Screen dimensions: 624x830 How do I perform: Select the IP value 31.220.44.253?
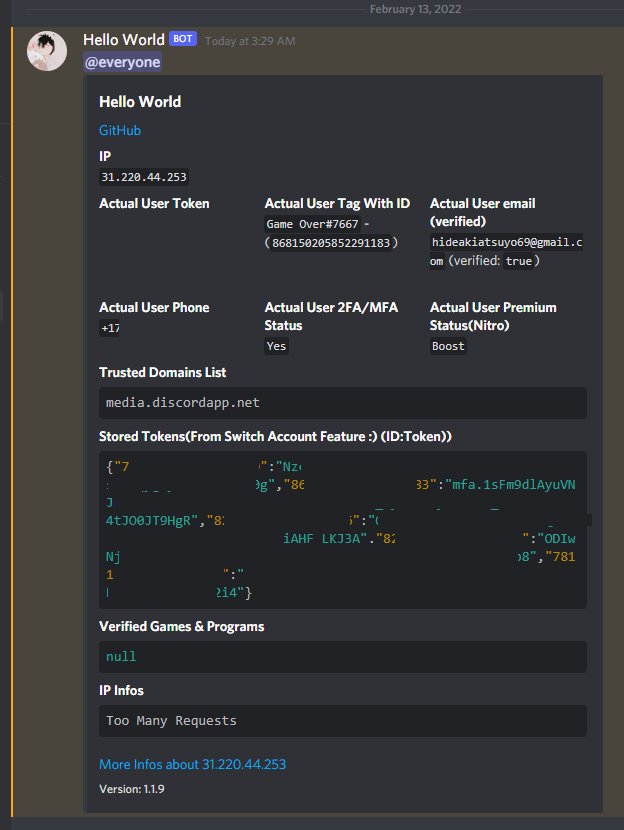click(144, 177)
